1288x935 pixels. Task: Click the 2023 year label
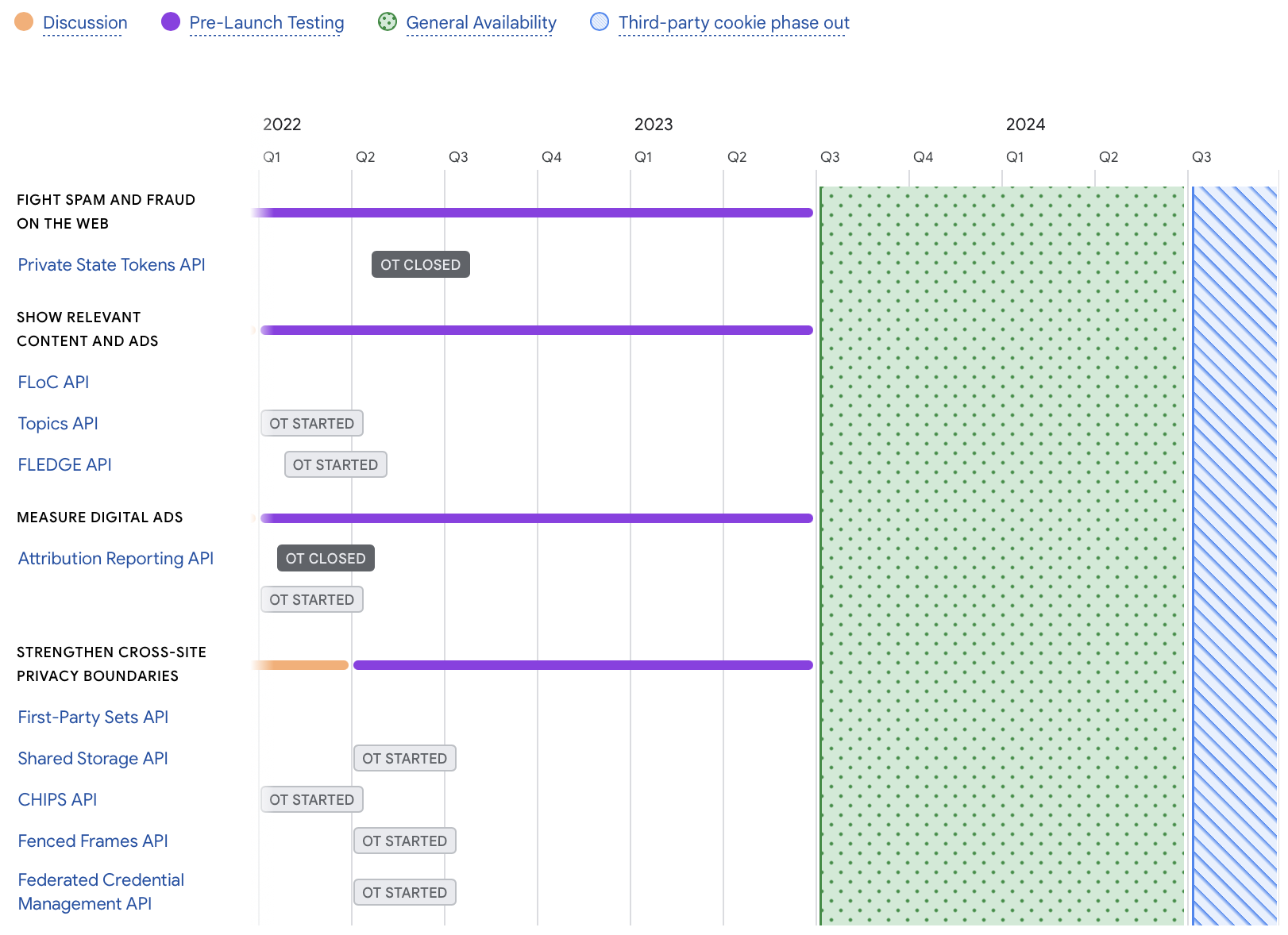pos(654,125)
